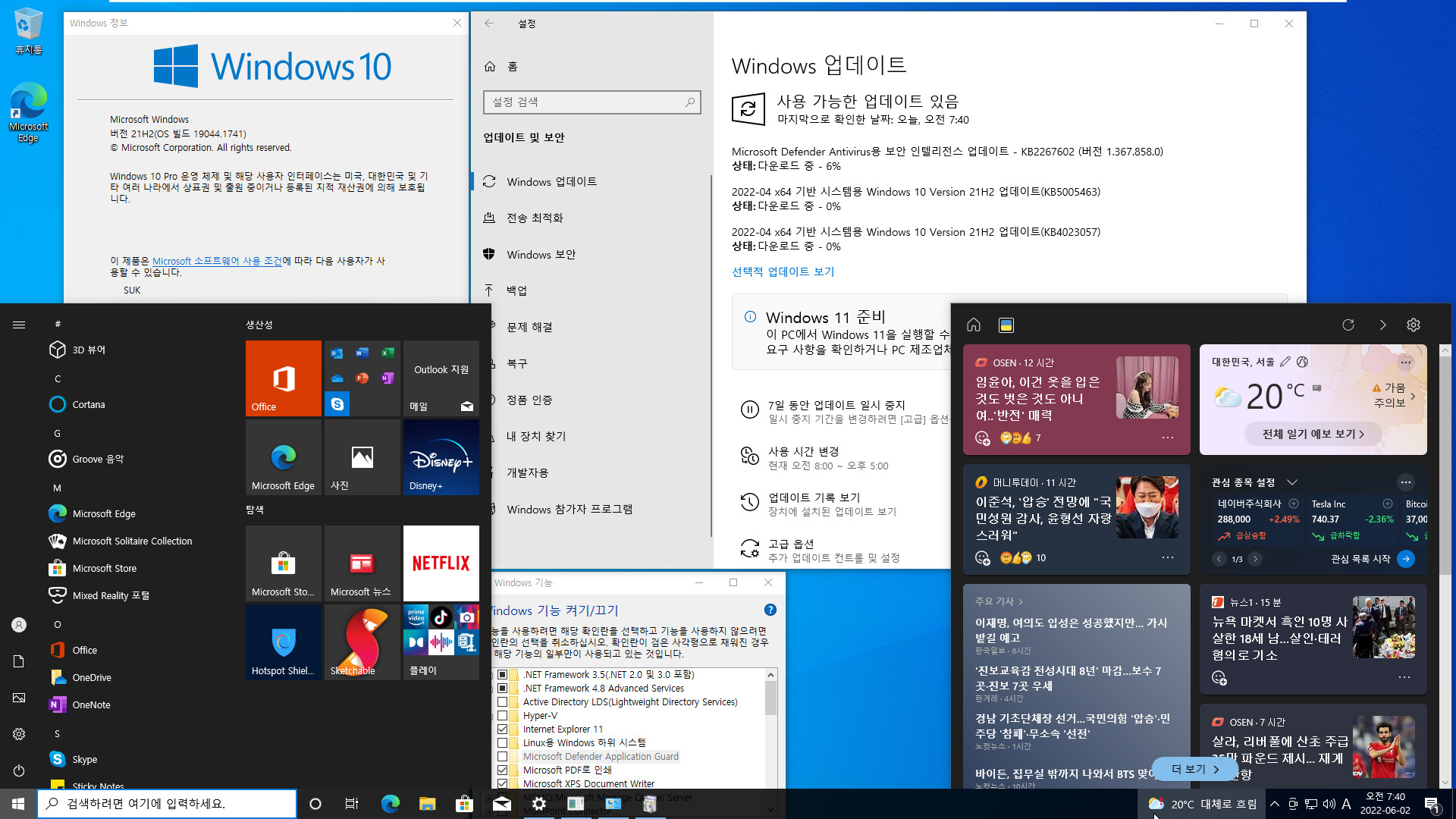Open Microsoft 소프트웨어 사용 조건 link
The width and height of the screenshot is (1456, 819).
[217, 261]
